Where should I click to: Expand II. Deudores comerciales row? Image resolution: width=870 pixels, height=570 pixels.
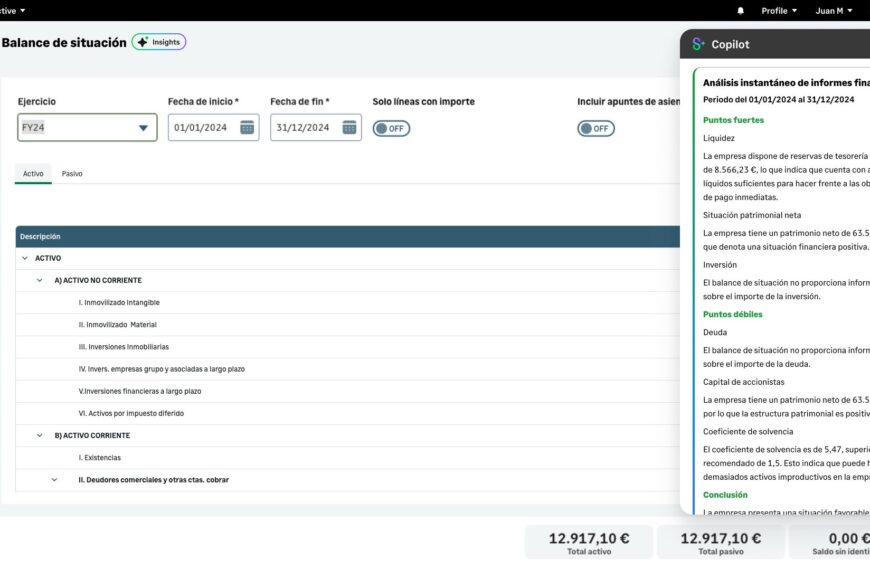pos(55,480)
